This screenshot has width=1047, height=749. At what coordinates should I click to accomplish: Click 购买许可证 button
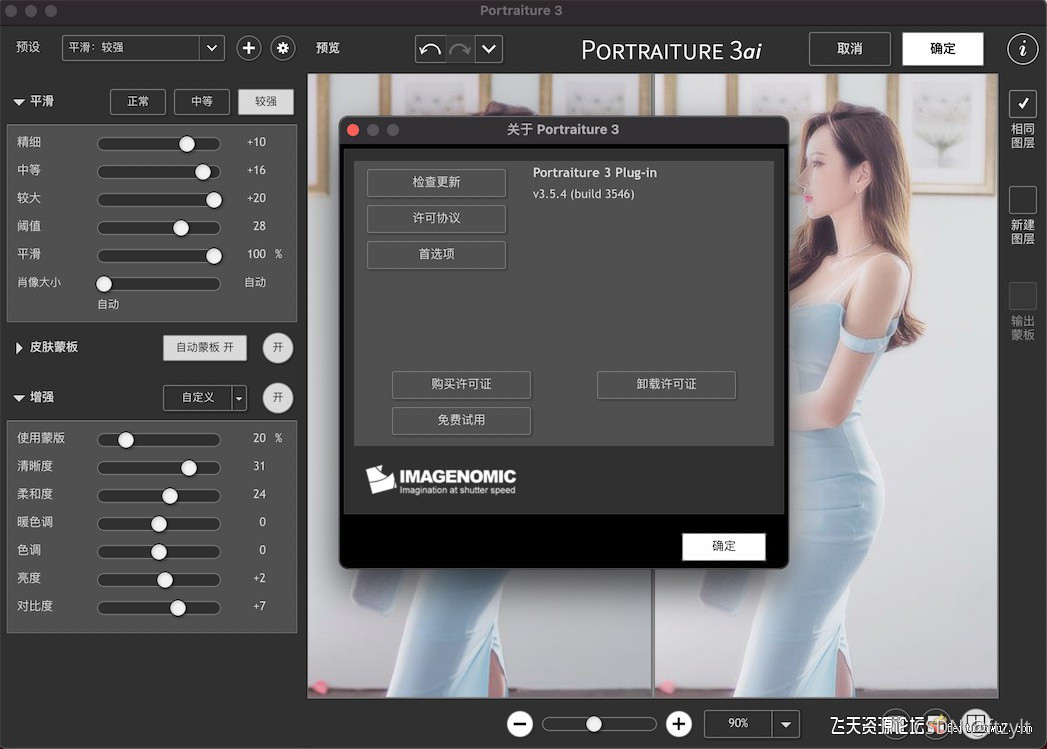(x=461, y=385)
